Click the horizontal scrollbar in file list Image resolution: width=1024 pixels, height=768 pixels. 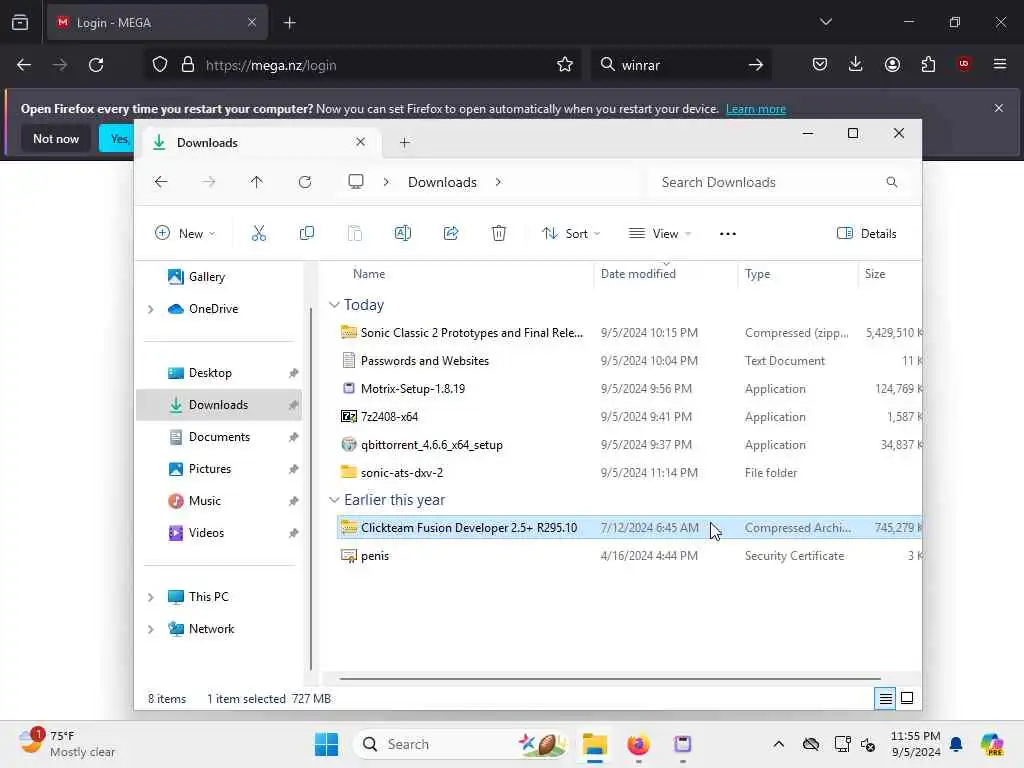[610, 679]
